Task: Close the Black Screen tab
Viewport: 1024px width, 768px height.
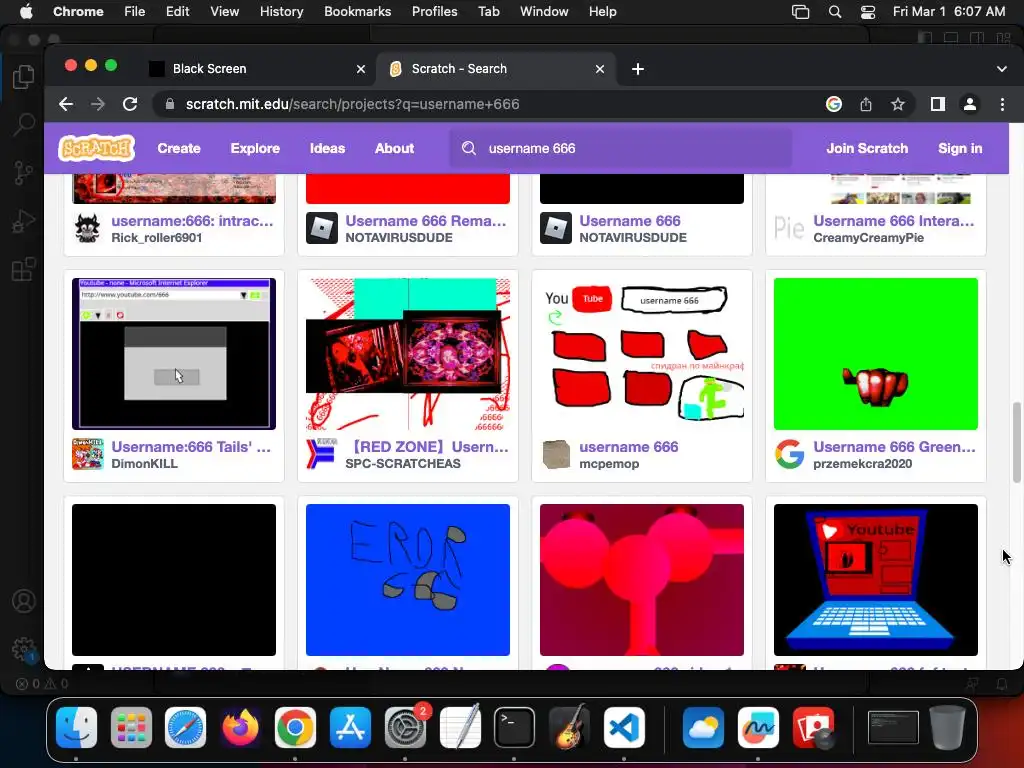Action: click(x=360, y=69)
